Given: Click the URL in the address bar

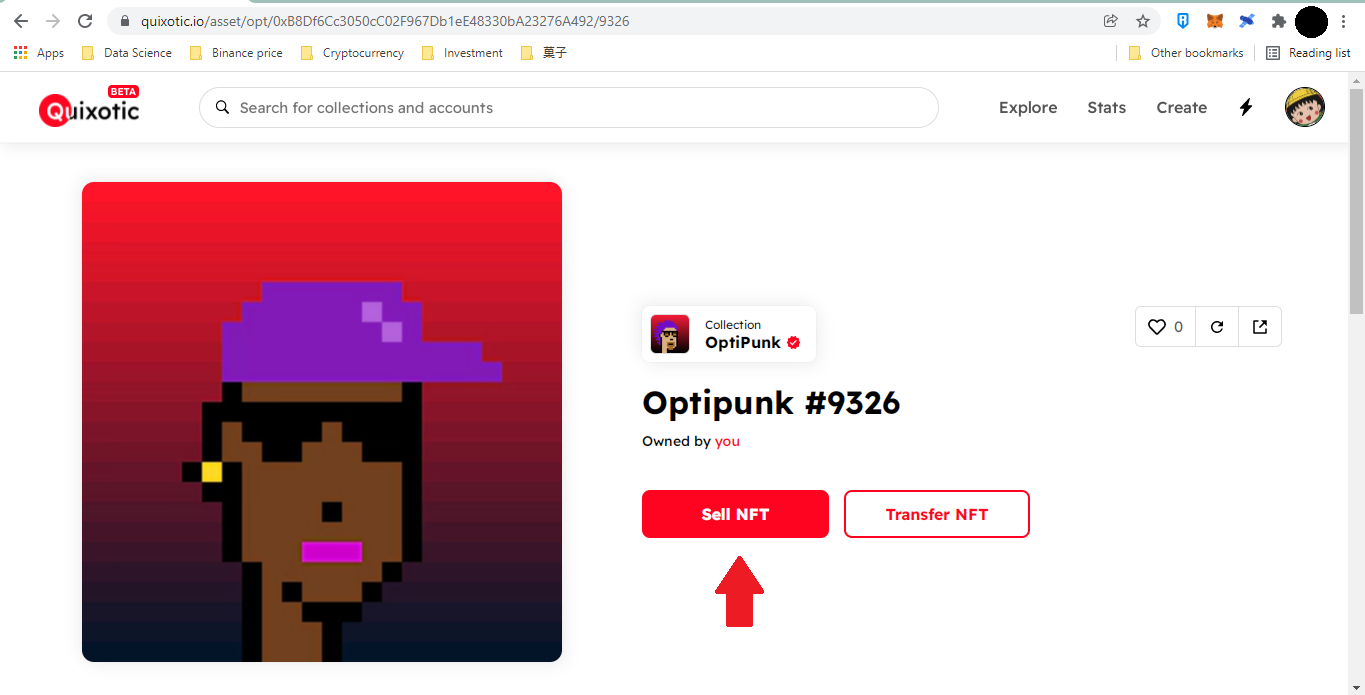Looking at the screenshot, I should coord(385,21).
